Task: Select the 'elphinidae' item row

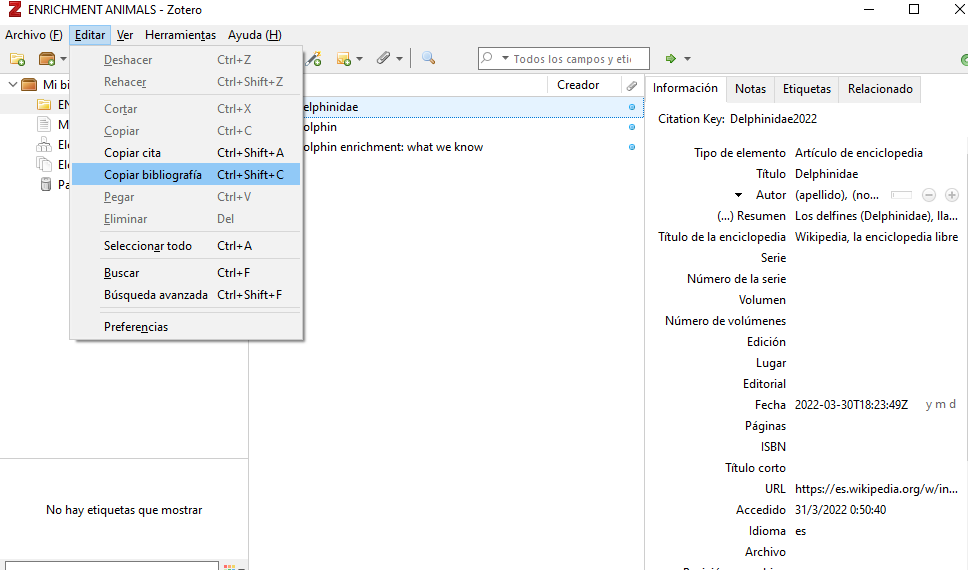Action: pyautogui.click(x=473, y=107)
